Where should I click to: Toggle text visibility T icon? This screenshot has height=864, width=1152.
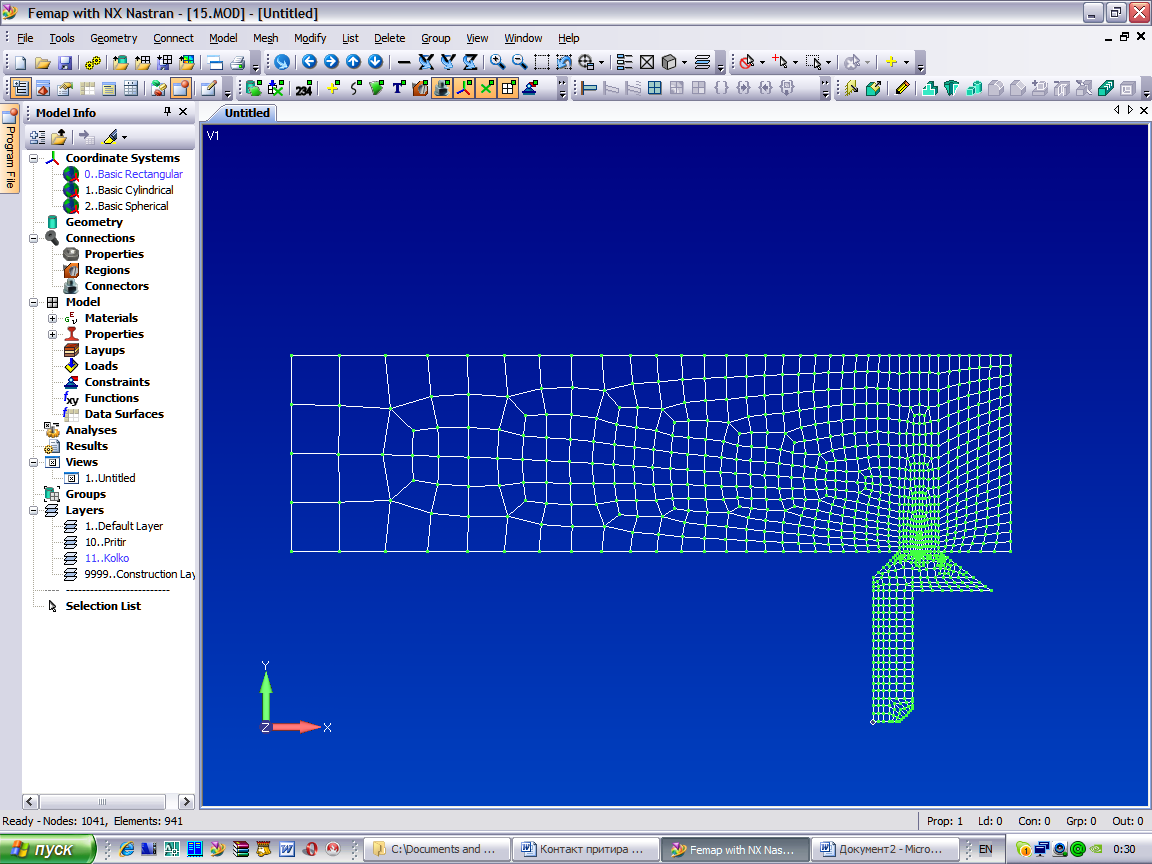(399, 89)
